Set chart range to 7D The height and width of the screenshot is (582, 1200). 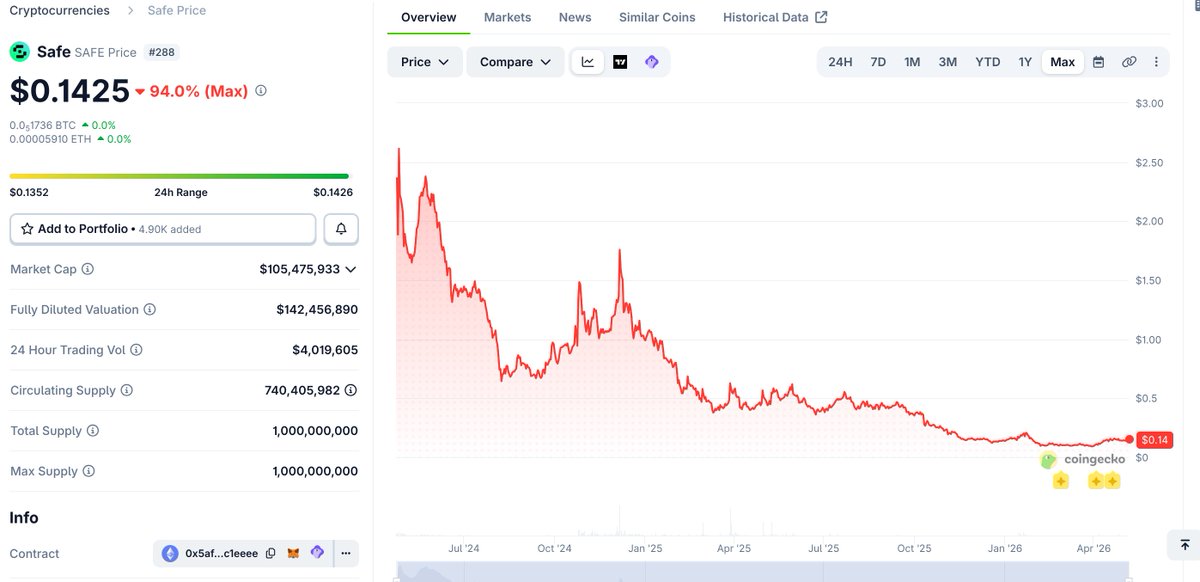(x=878, y=62)
